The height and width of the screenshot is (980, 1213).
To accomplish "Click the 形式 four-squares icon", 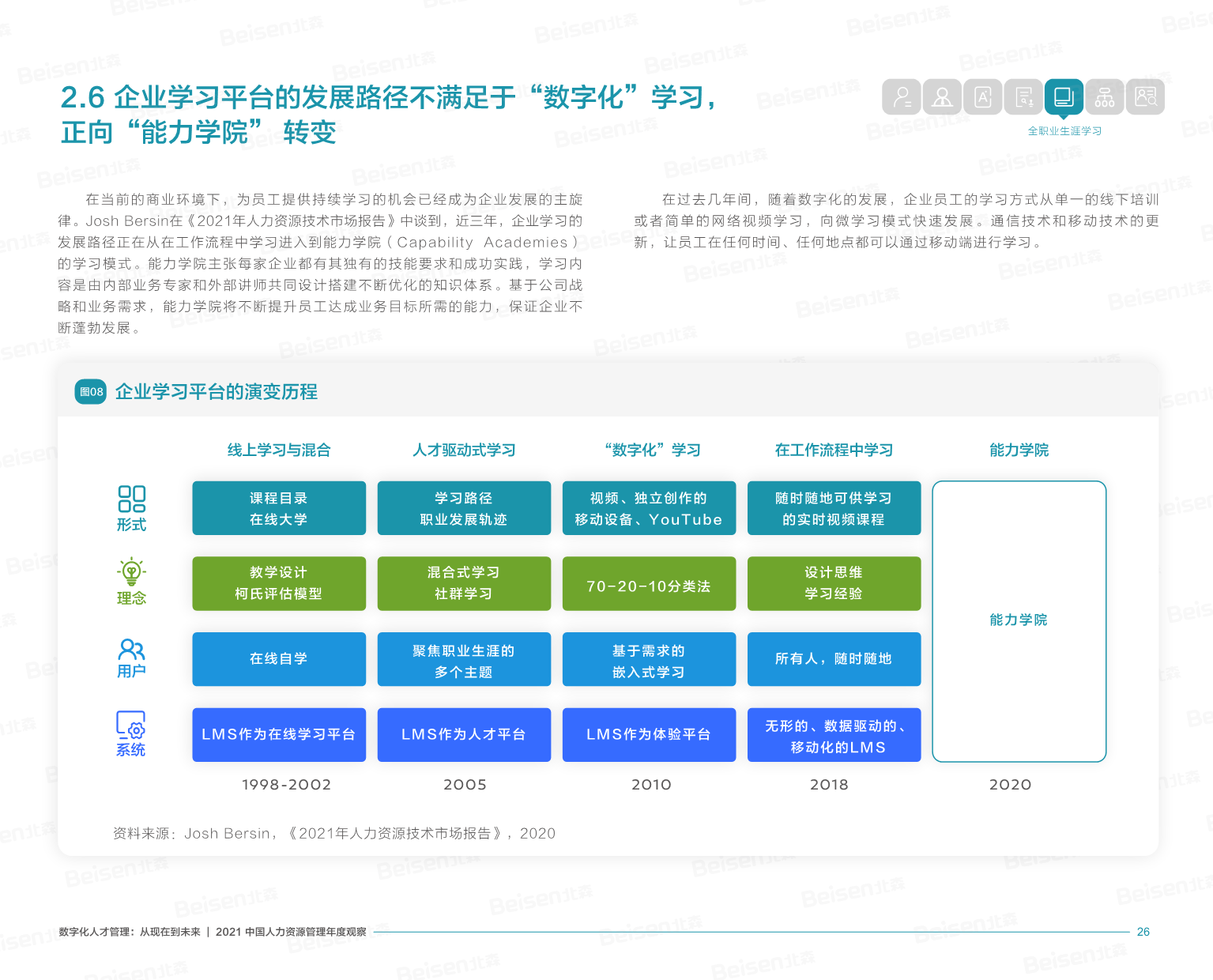I will (131, 499).
